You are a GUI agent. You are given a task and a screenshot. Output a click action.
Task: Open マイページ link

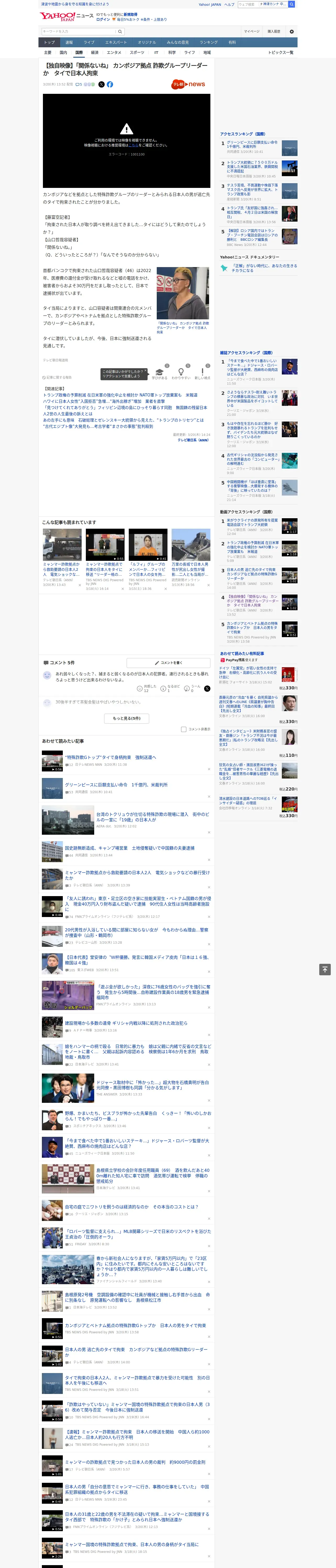pos(251,32)
